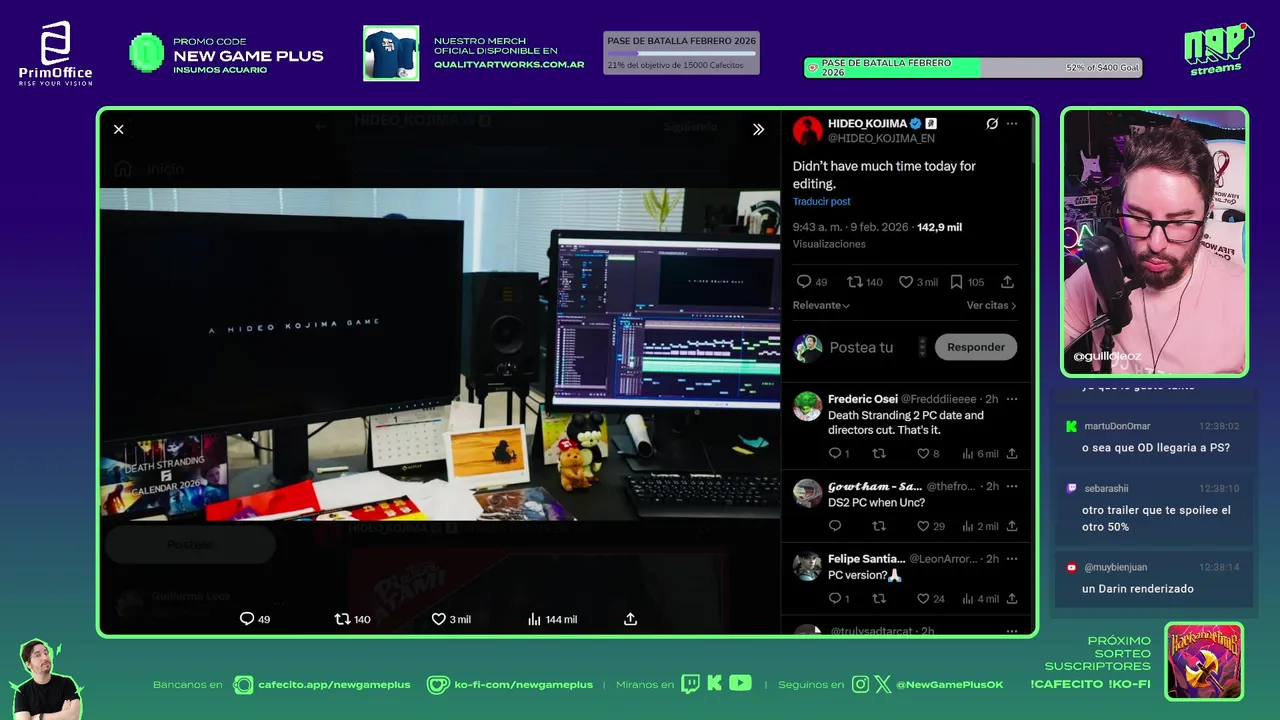The width and height of the screenshot is (1280, 720).
Task: Open Frederic Osei's profile avatar
Action: tap(807, 406)
